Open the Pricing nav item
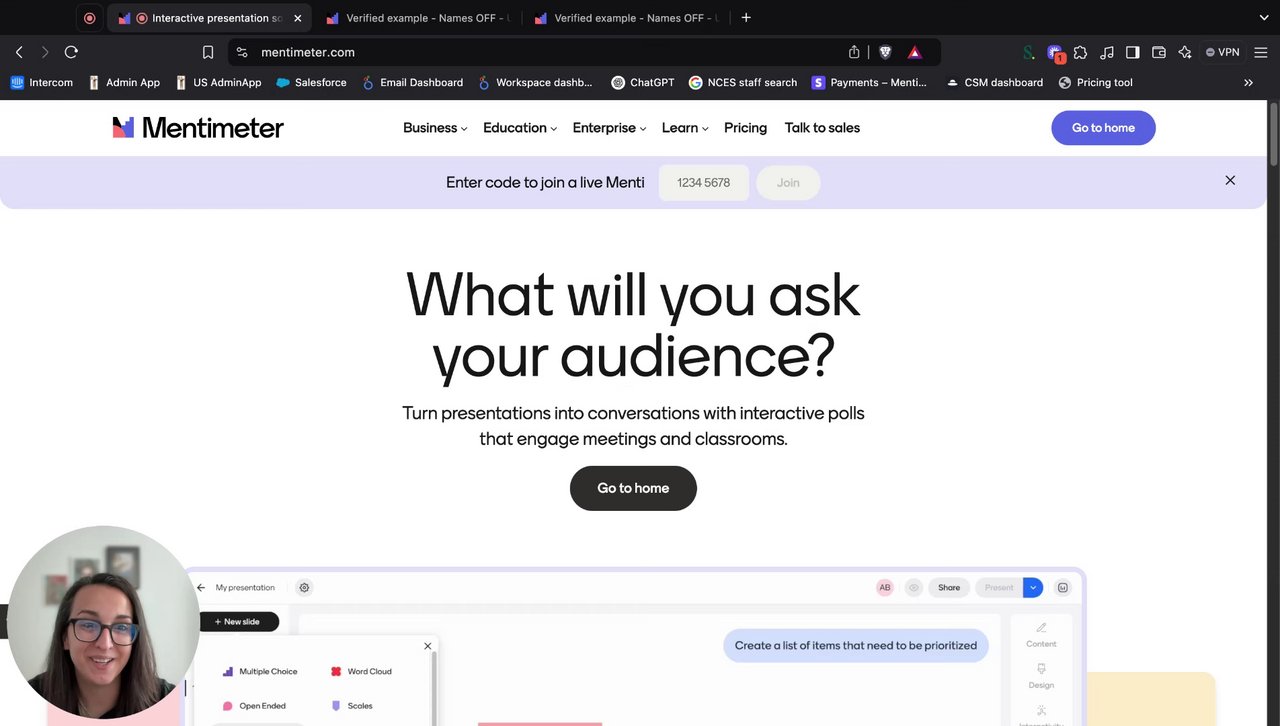The height and width of the screenshot is (726, 1280). pos(745,127)
